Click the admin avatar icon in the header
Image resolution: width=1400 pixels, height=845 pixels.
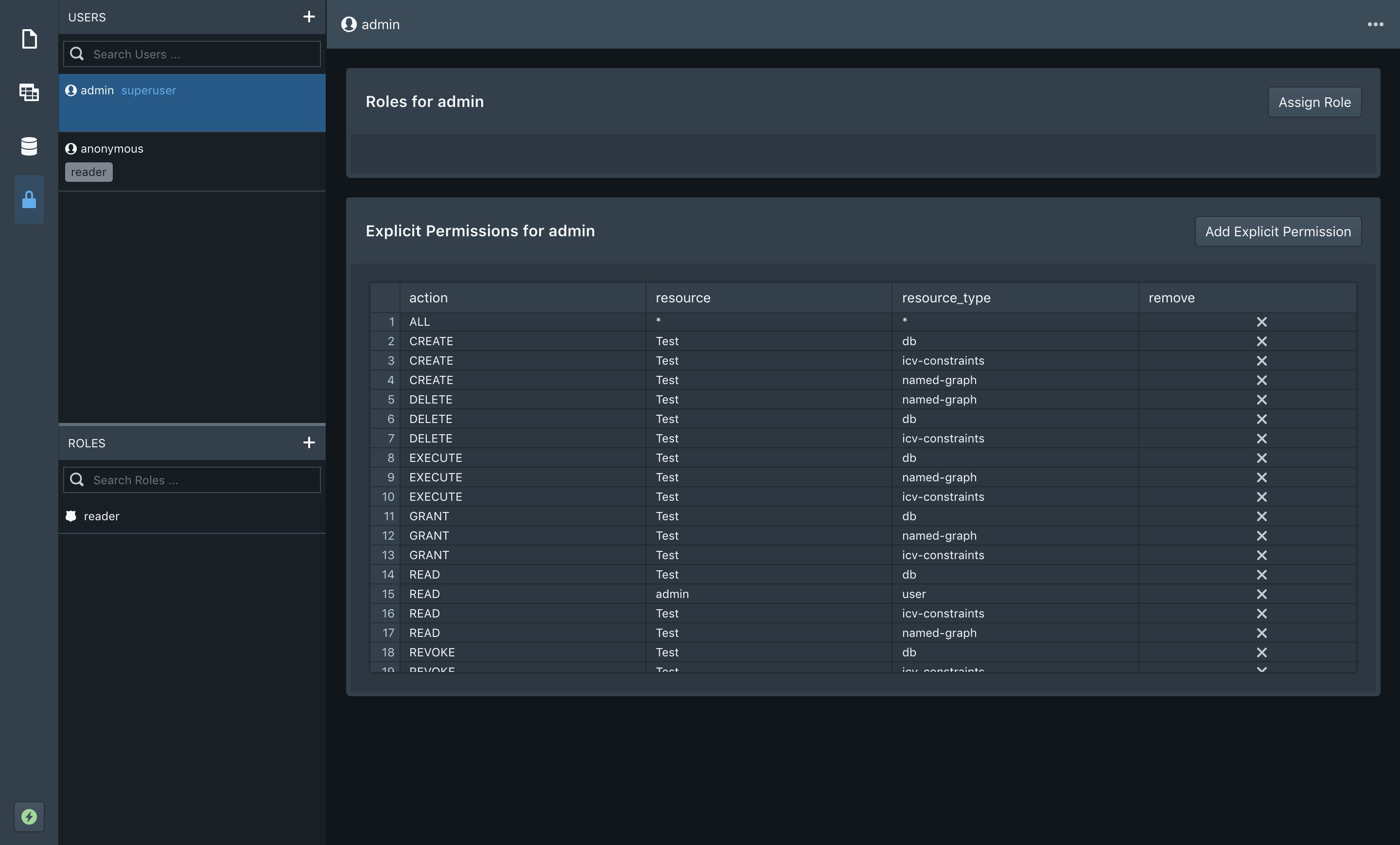pyautogui.click(x=348, y=24)
